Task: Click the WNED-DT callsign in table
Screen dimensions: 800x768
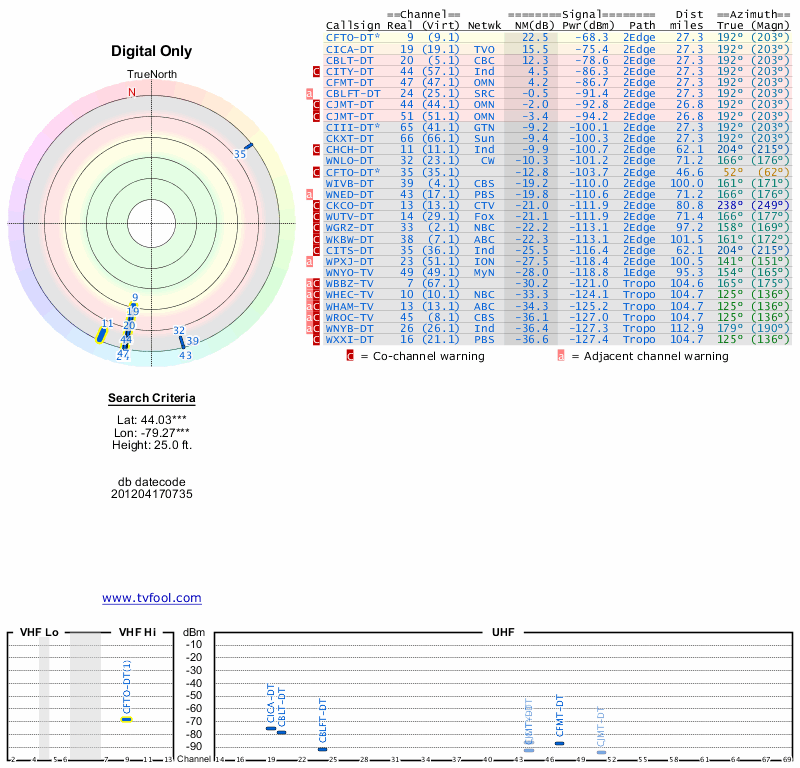Action: [350, 193]
